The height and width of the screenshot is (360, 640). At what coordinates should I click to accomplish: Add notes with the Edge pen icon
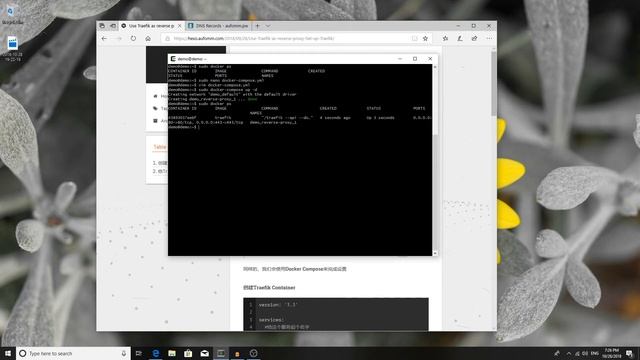(x=460, y=38)
